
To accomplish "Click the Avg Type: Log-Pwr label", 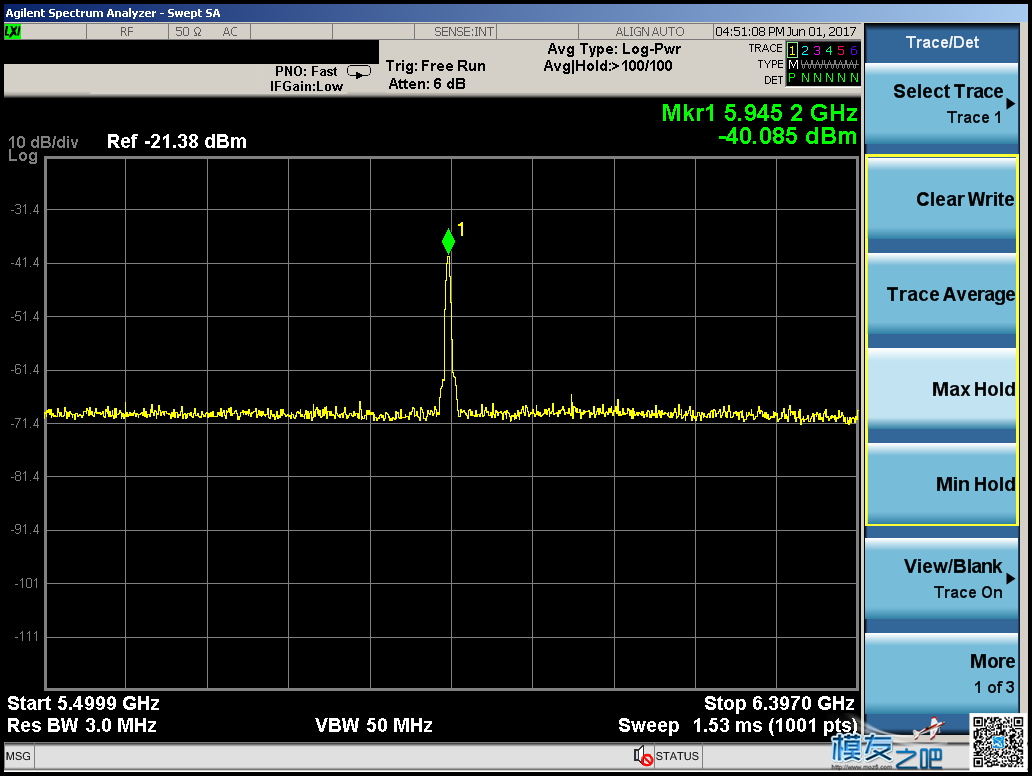I will pyautogui.click(x=614, y=49).
